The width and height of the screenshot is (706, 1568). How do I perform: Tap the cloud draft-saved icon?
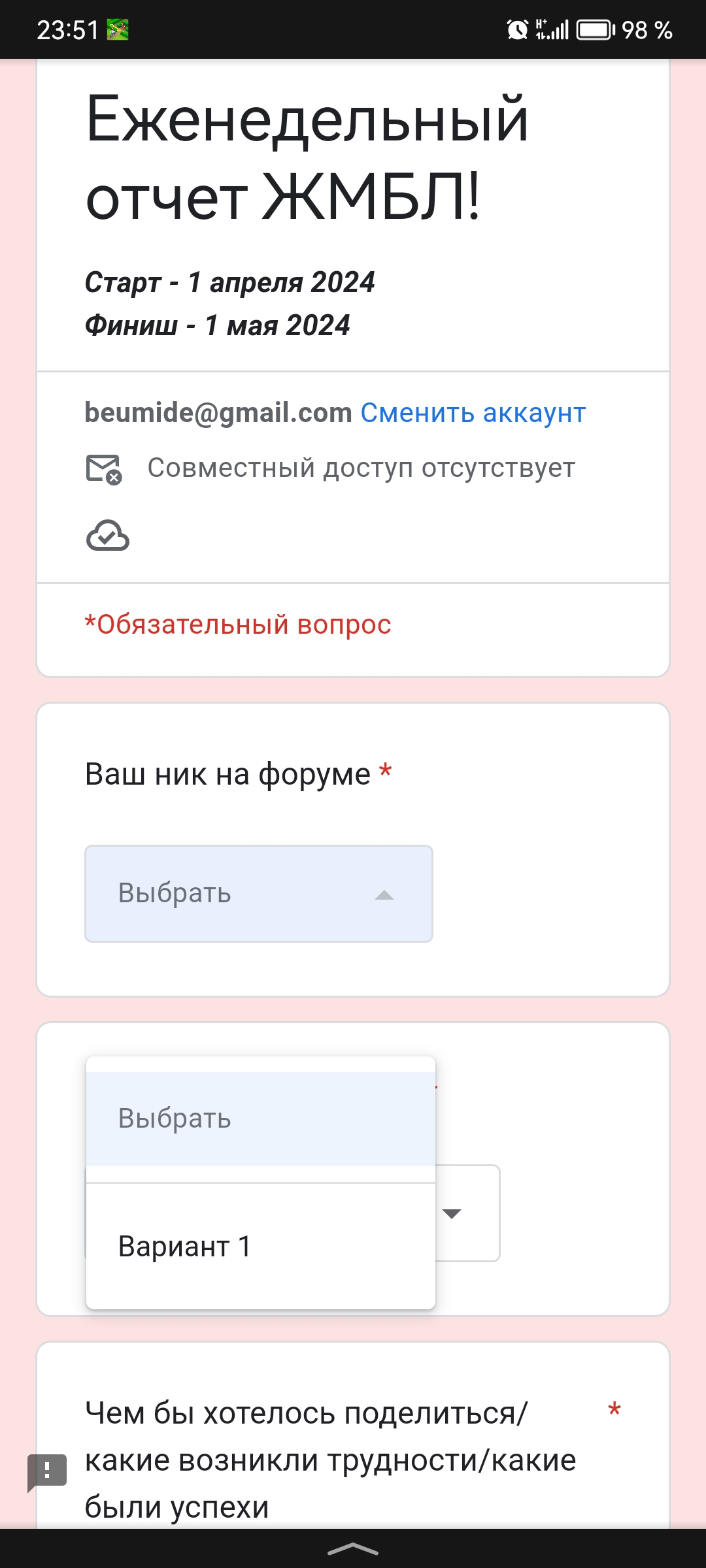pos(108,536)
